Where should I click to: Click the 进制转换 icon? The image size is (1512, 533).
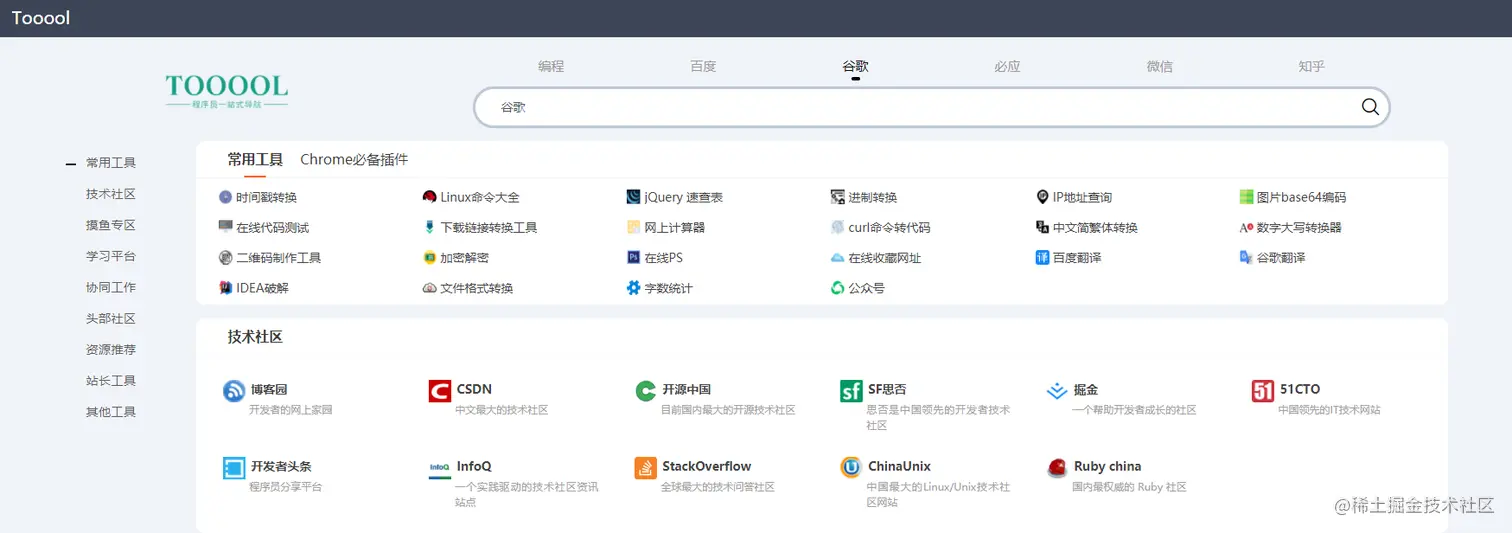coord(838,197)
